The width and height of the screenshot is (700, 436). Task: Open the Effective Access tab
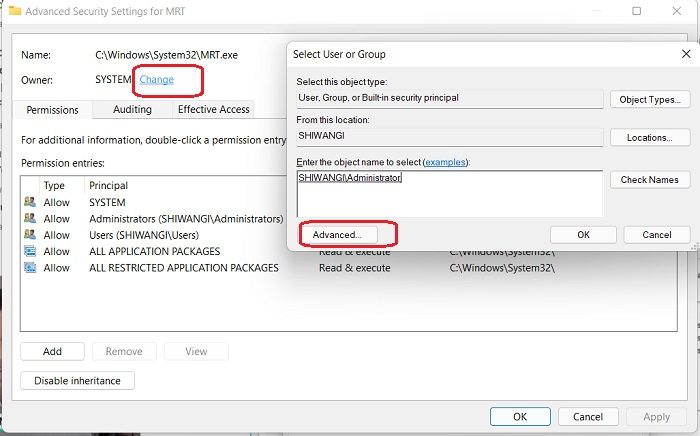tap(213, 109)
